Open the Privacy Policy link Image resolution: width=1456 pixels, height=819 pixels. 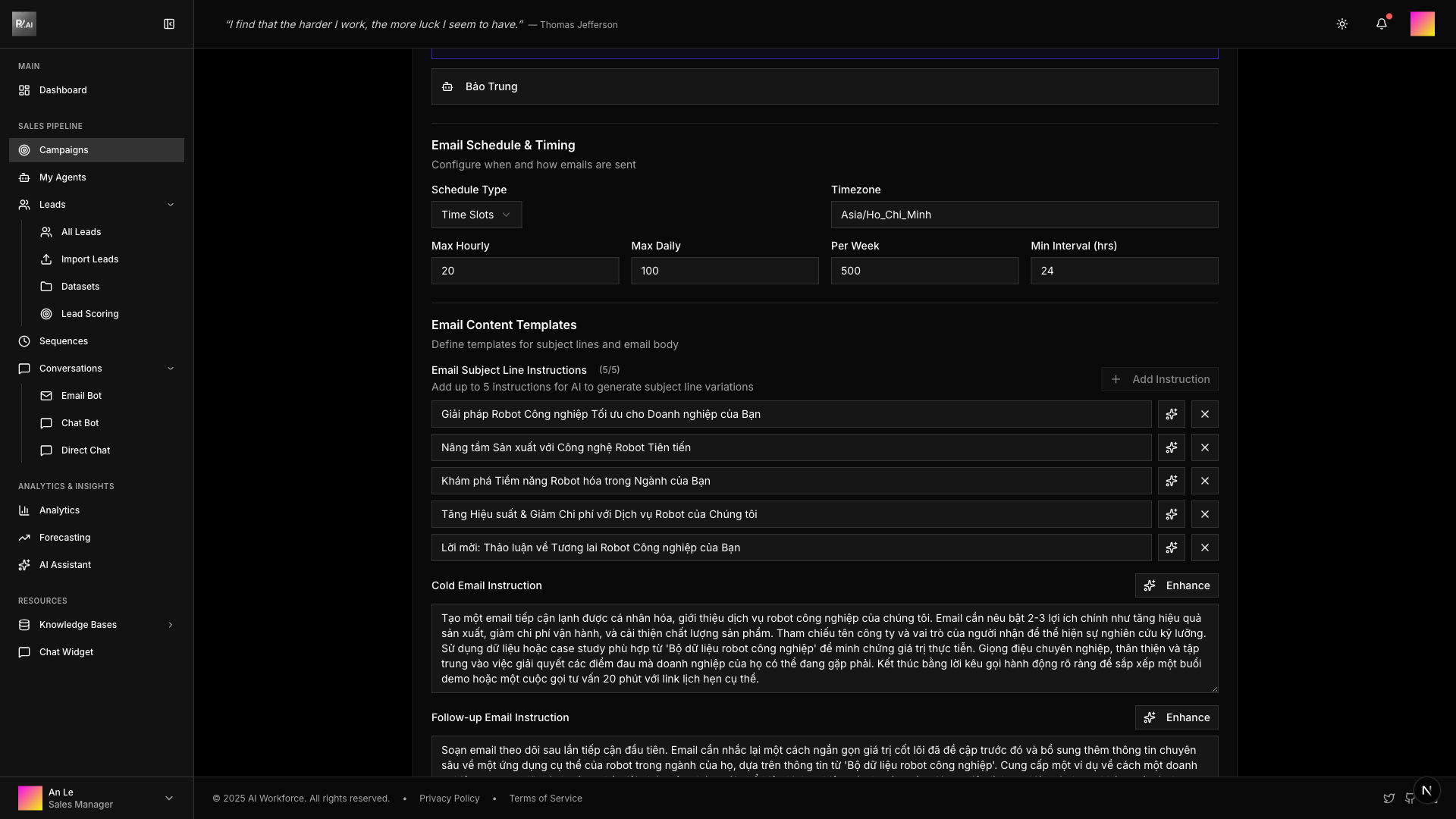[449, 799]
